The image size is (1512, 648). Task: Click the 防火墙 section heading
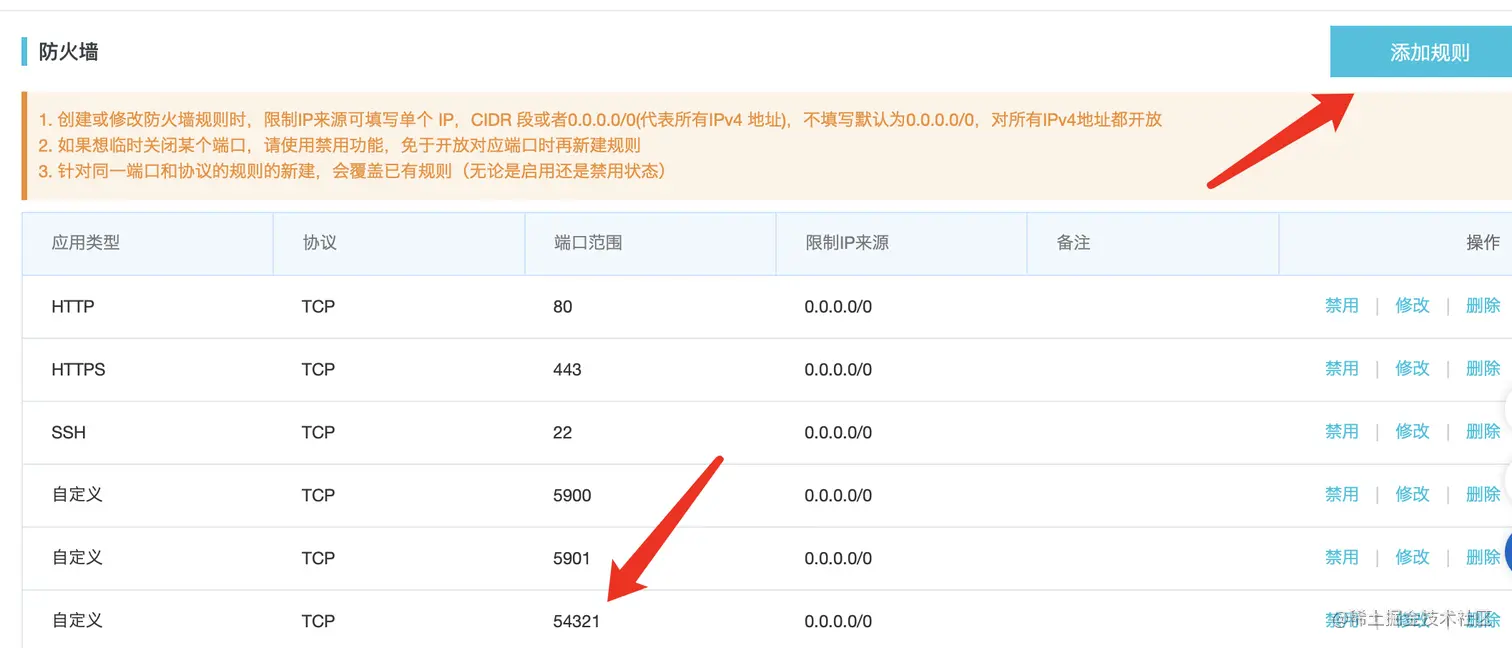68,52
